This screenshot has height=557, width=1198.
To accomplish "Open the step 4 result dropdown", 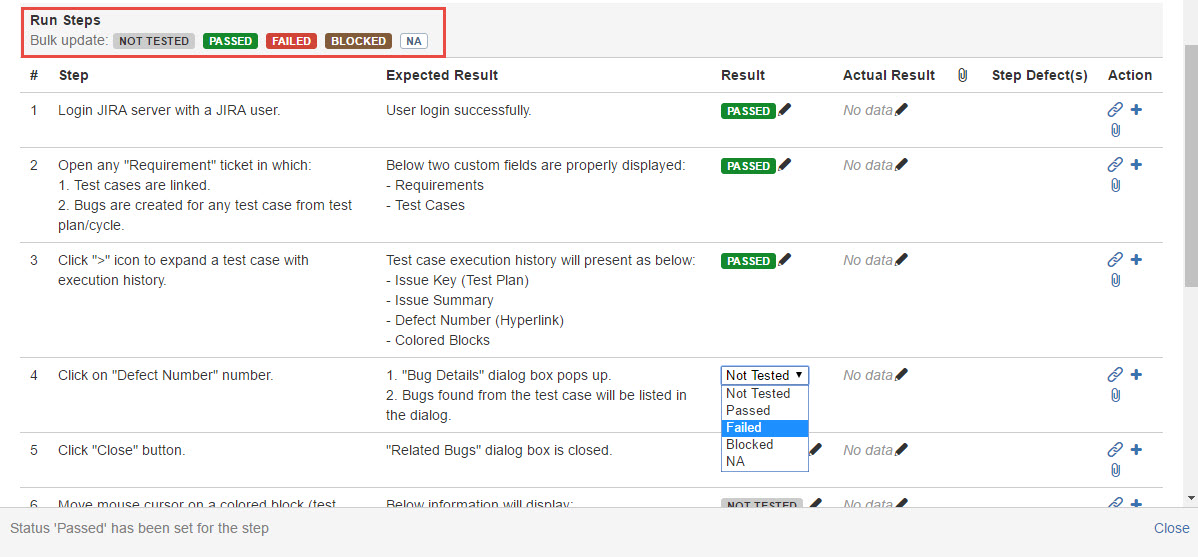I will (x=764, y=375).
